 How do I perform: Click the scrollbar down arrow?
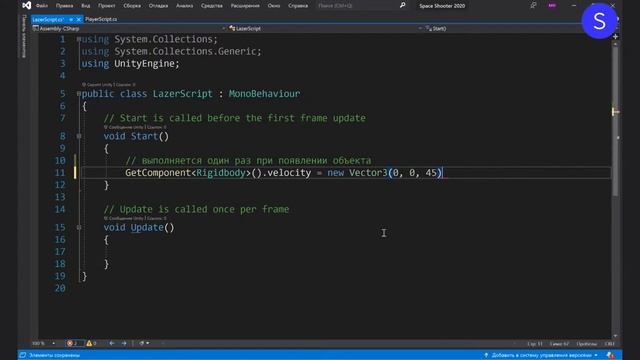coord(616,336)
